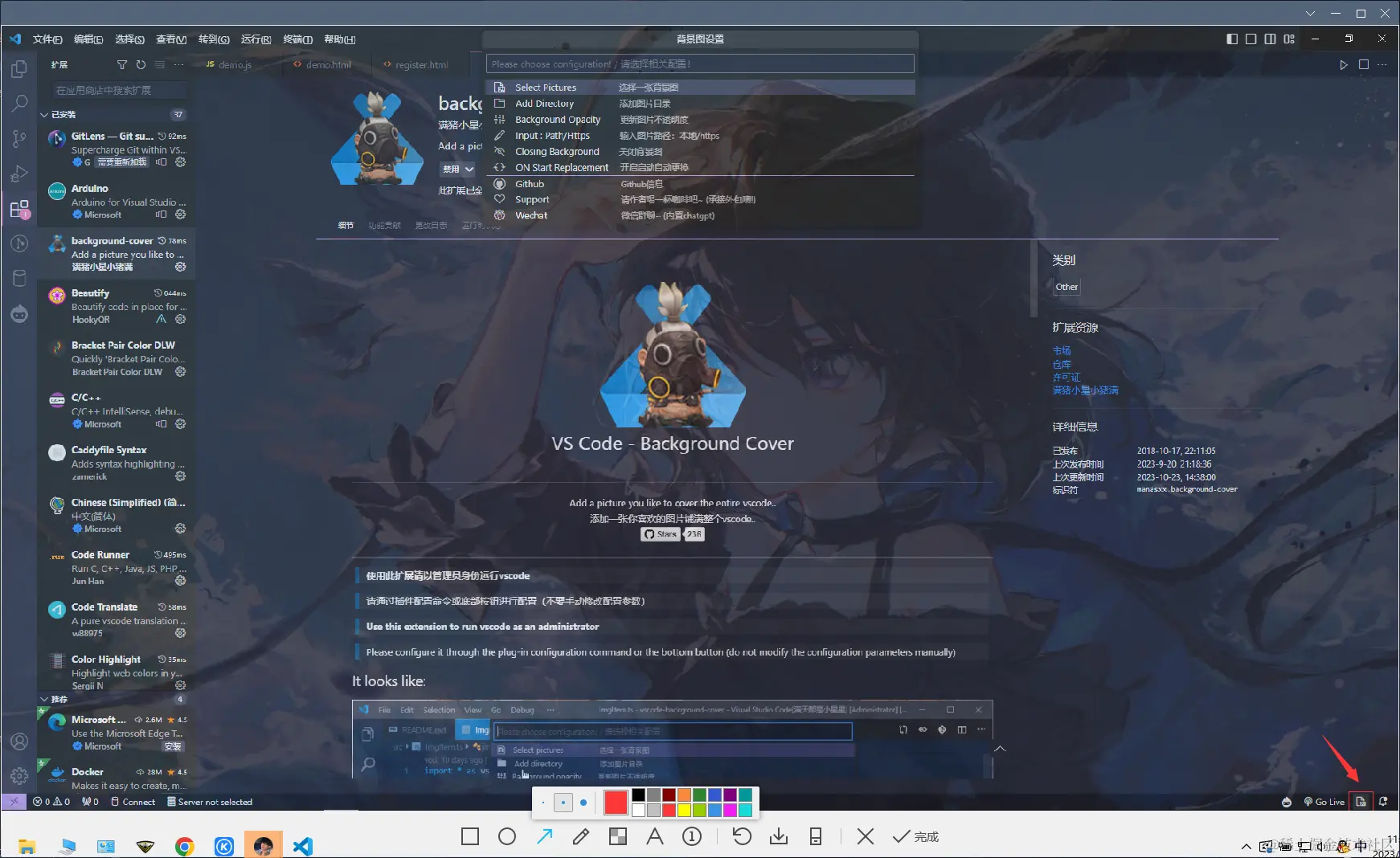Open File Explorer from the taskbar

[x=27, y=846]
